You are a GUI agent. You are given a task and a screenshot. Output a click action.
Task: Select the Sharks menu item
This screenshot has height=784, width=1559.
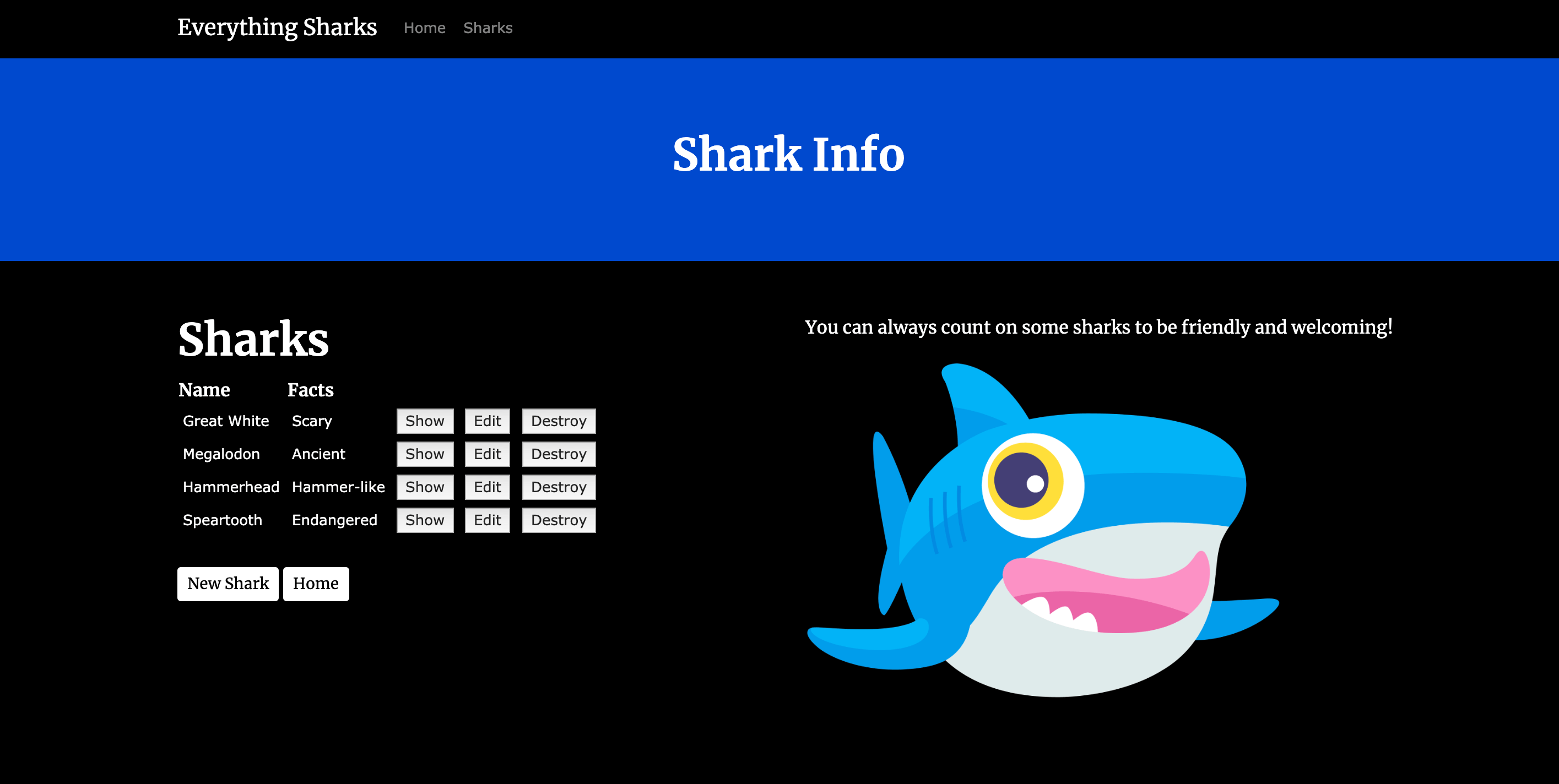(488, 28)
